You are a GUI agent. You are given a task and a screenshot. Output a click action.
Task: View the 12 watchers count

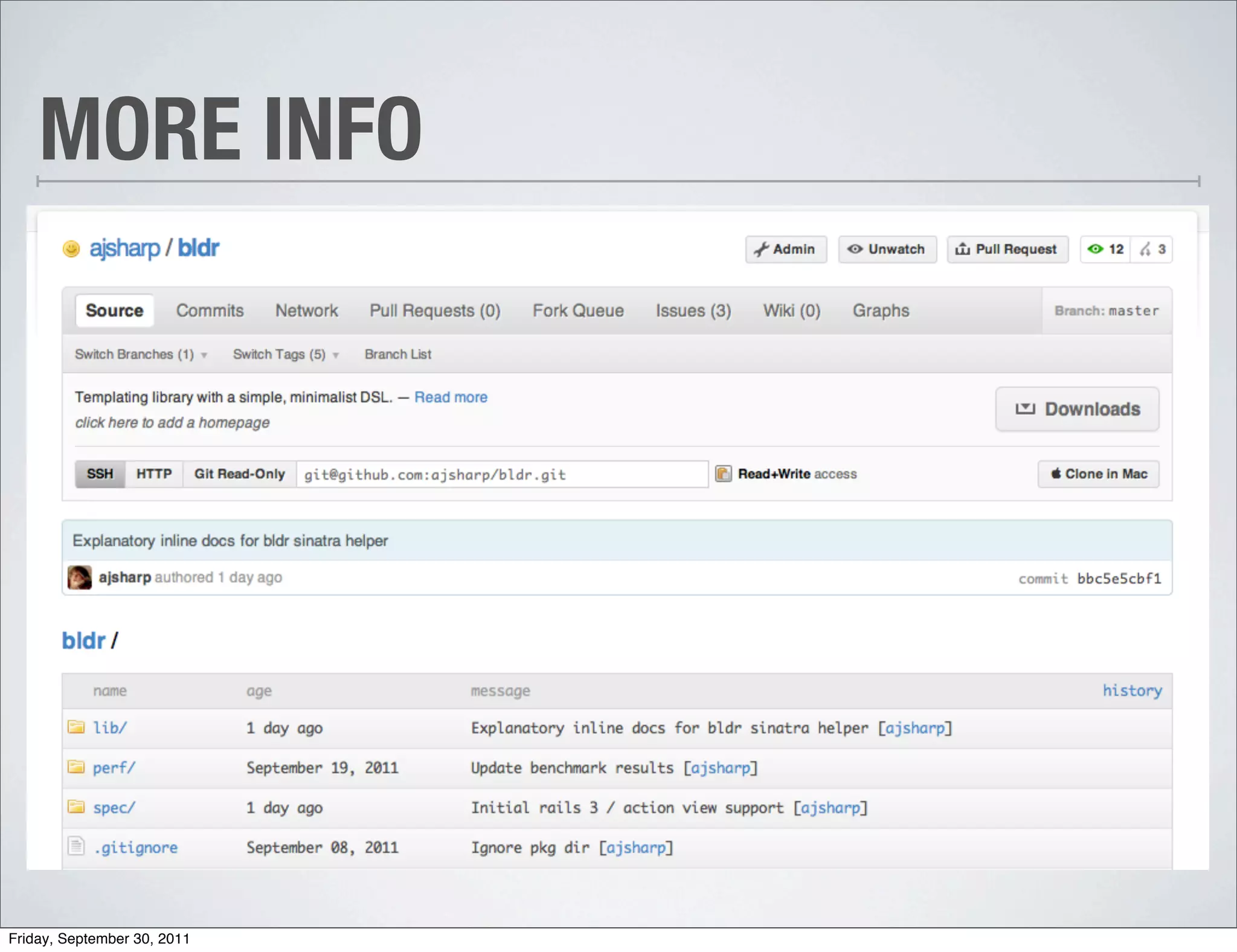coord(1105,249)
